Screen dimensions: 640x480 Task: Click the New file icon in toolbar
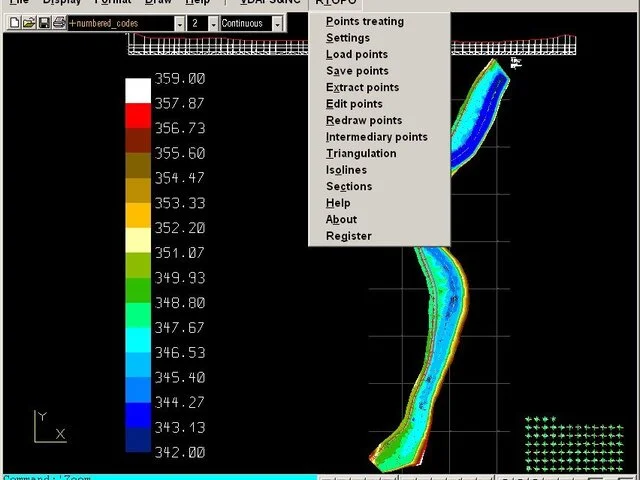pos(14,23)
